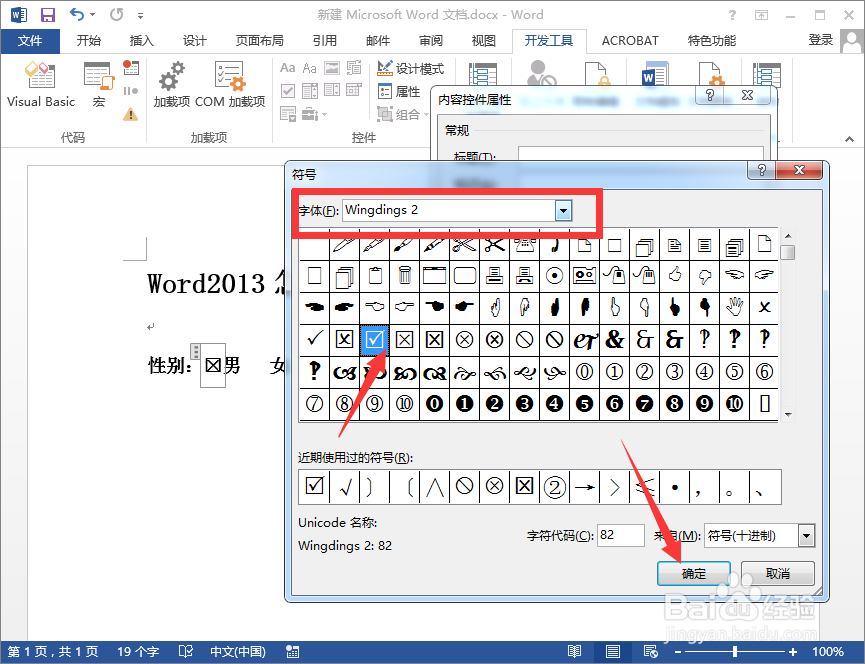
Task: Click 登录 (Sign in) link
Action: (820, 40)
